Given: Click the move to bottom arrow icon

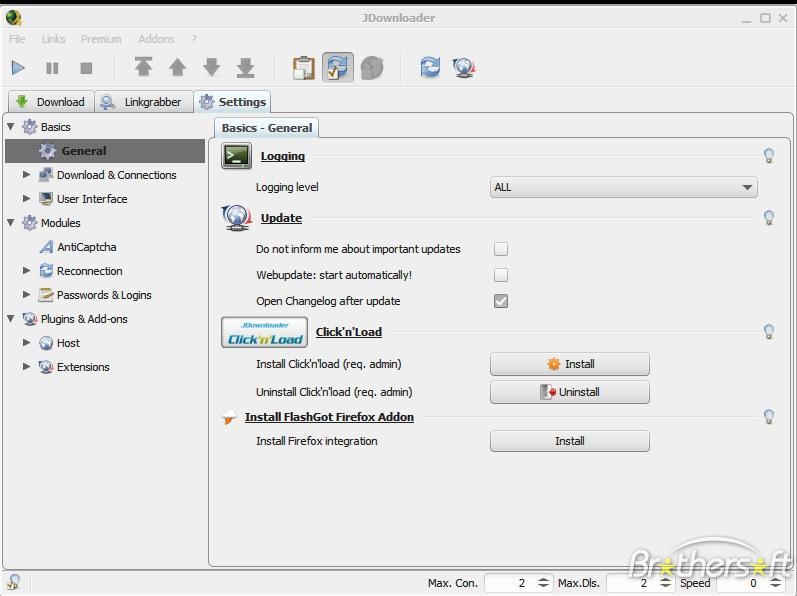Looking at the screenshot, I should point(245,67).
